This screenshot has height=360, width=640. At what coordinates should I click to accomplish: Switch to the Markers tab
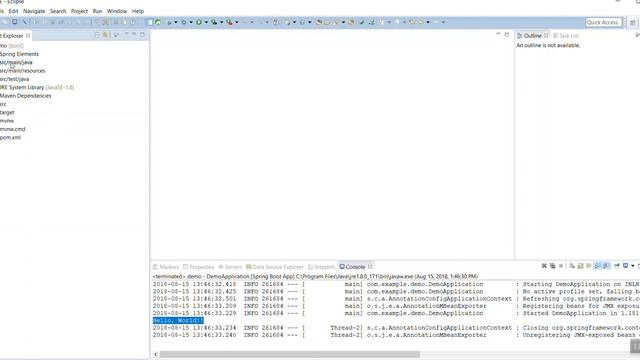[166, 267]
